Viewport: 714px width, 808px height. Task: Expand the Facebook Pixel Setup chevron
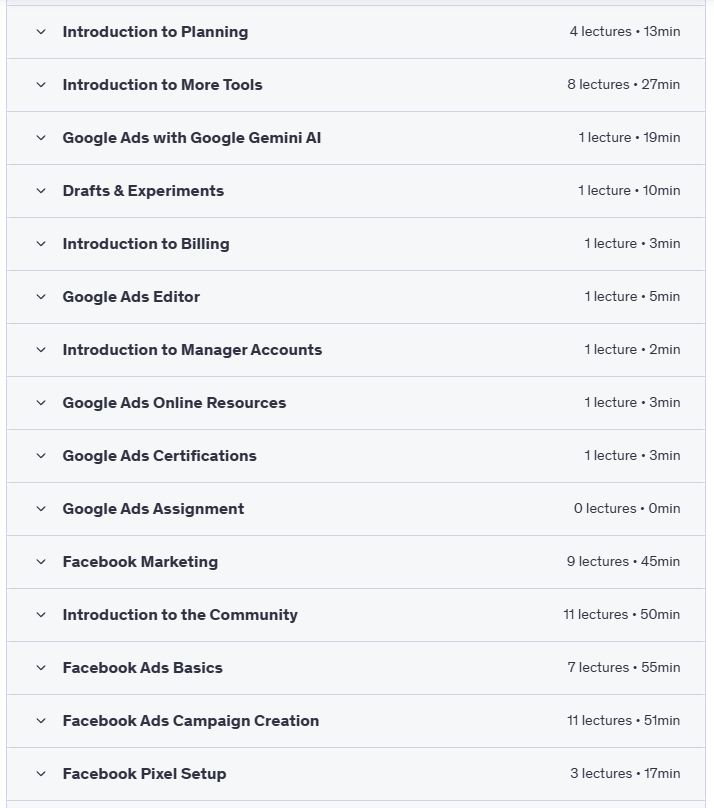point(41,774)
